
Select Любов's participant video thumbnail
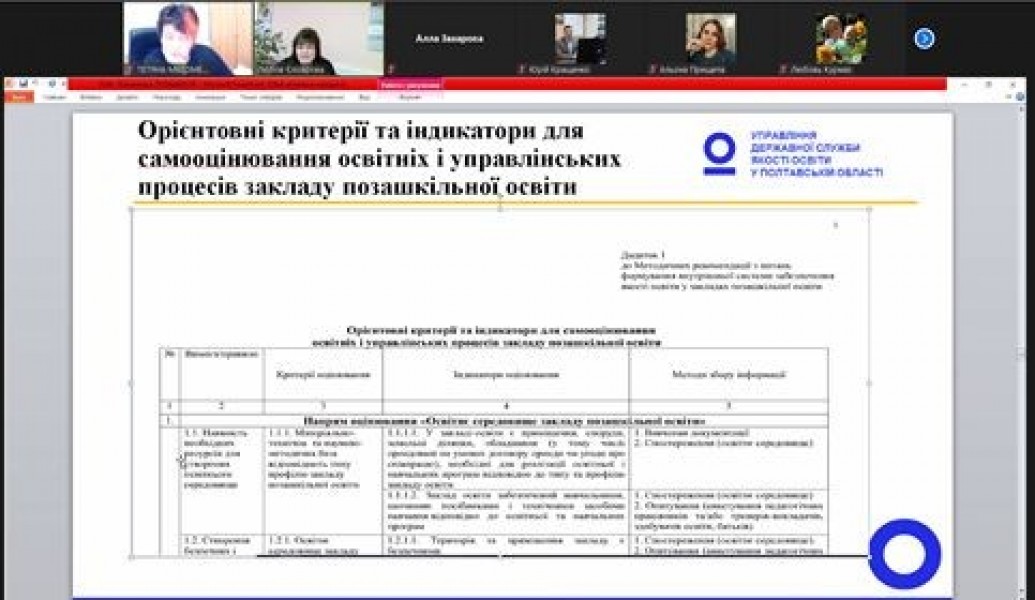click(x=841, y=39)
